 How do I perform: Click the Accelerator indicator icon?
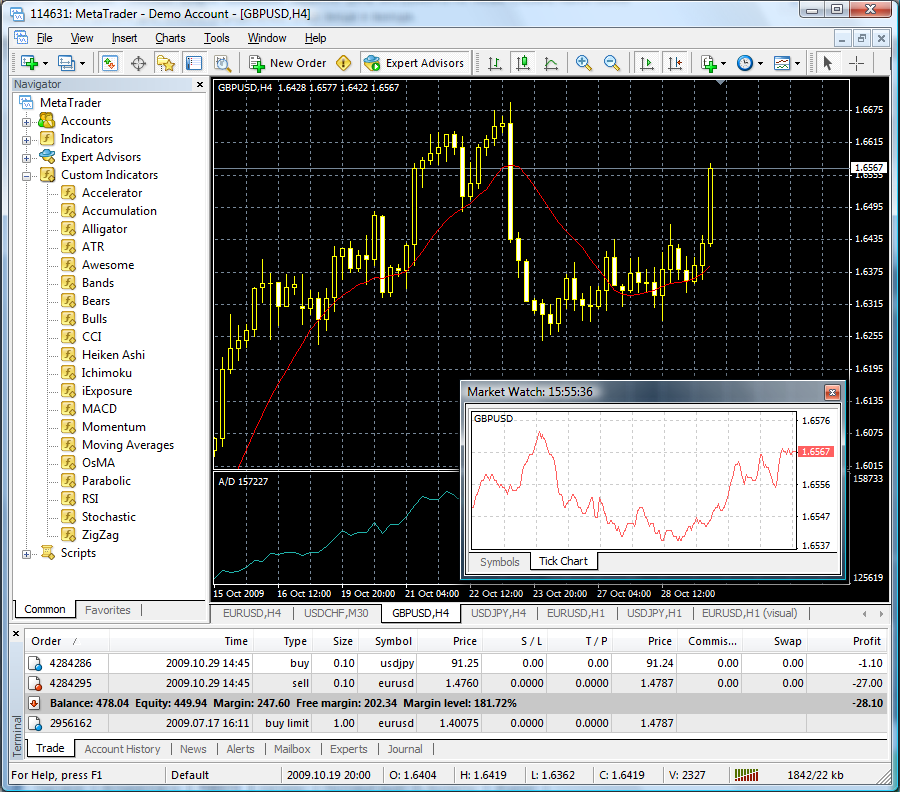(68, 193)
